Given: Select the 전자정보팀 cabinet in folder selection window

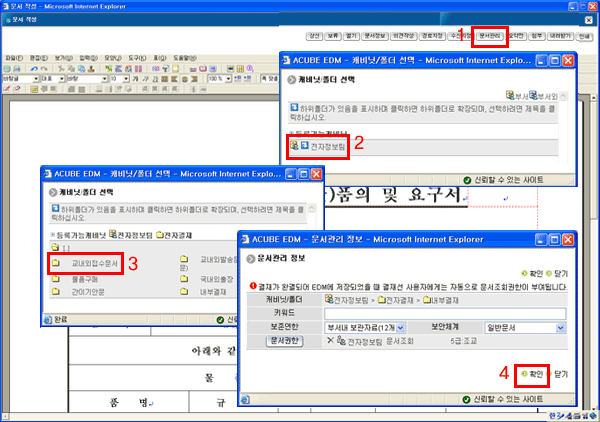Looking at the screenshot, I should point(328,147).
